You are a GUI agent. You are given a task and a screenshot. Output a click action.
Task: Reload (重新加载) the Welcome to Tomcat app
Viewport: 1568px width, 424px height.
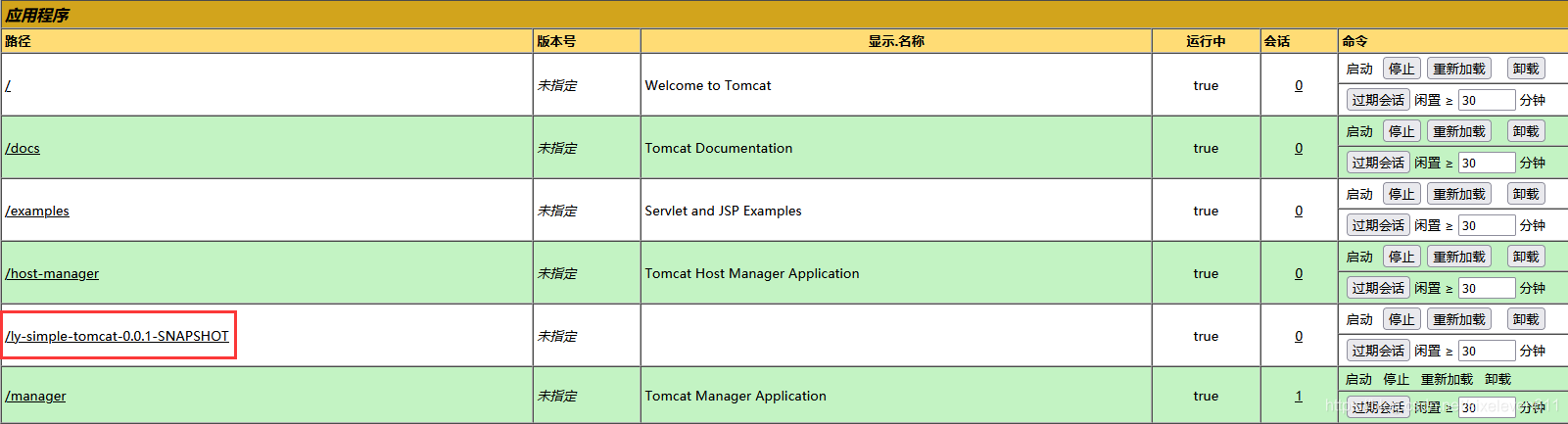click(x=1459, y=69)
